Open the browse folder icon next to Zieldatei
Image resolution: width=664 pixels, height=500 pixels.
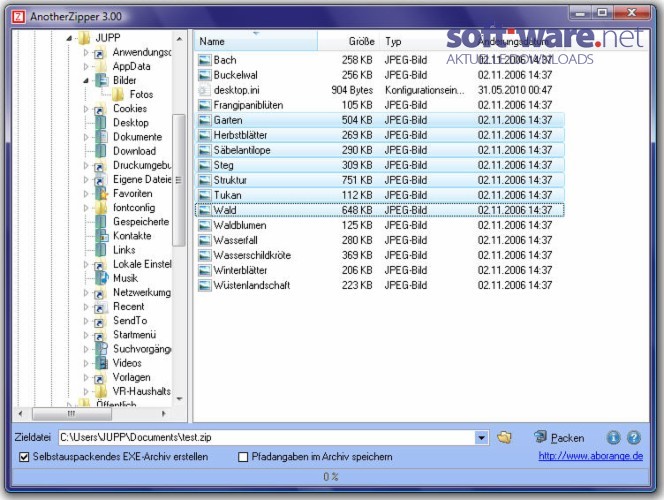(504, 437)
